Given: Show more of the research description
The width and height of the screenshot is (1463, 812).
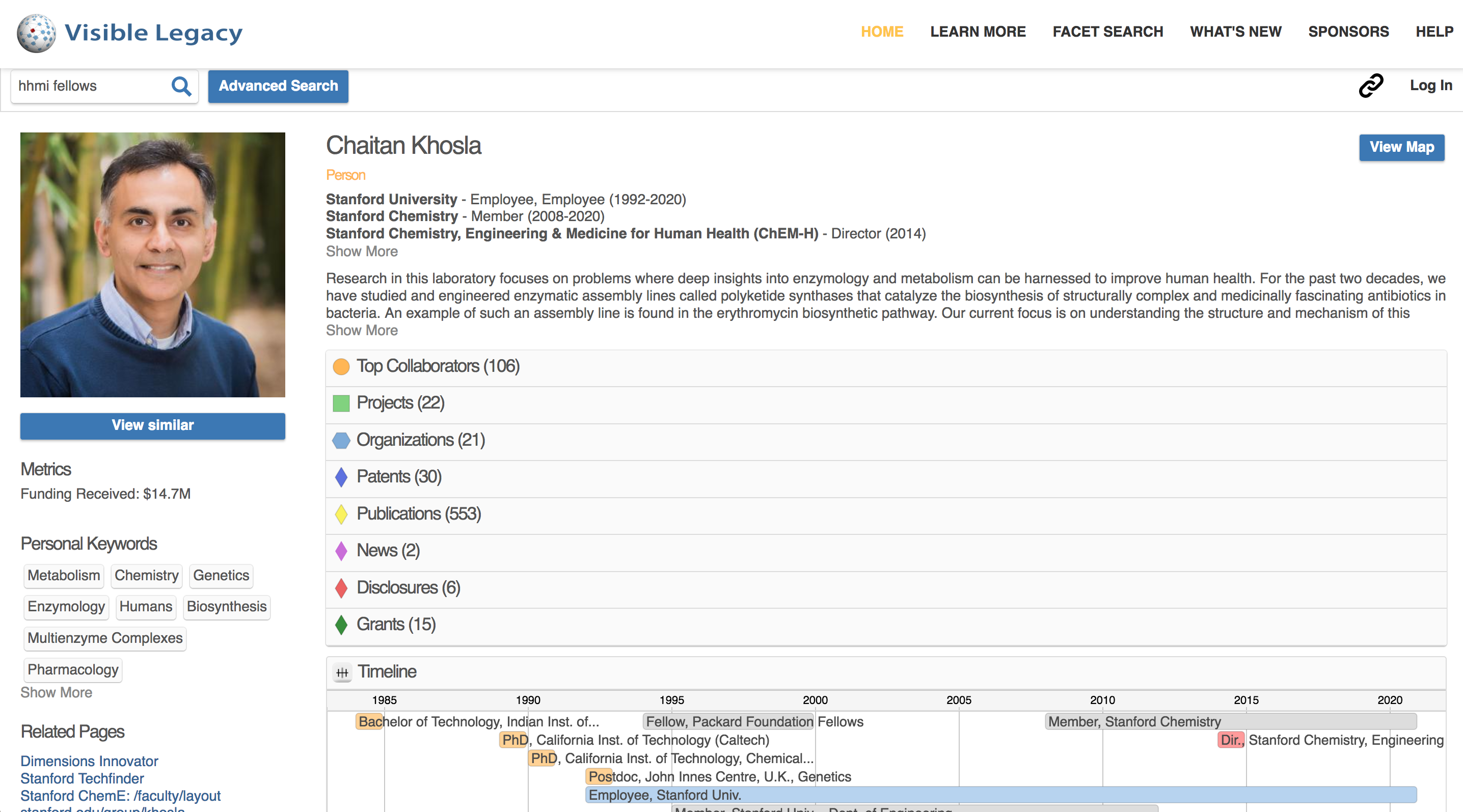Looking at the screenshot, I should point(362,331).
